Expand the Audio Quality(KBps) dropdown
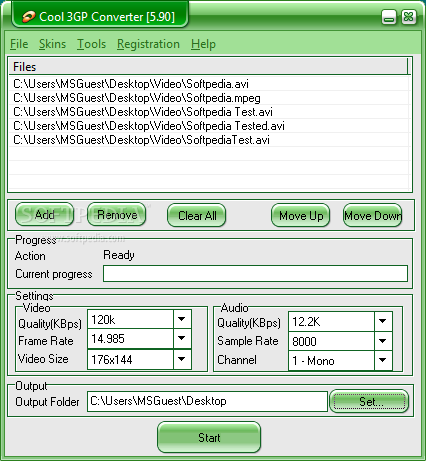 (383, 321)
